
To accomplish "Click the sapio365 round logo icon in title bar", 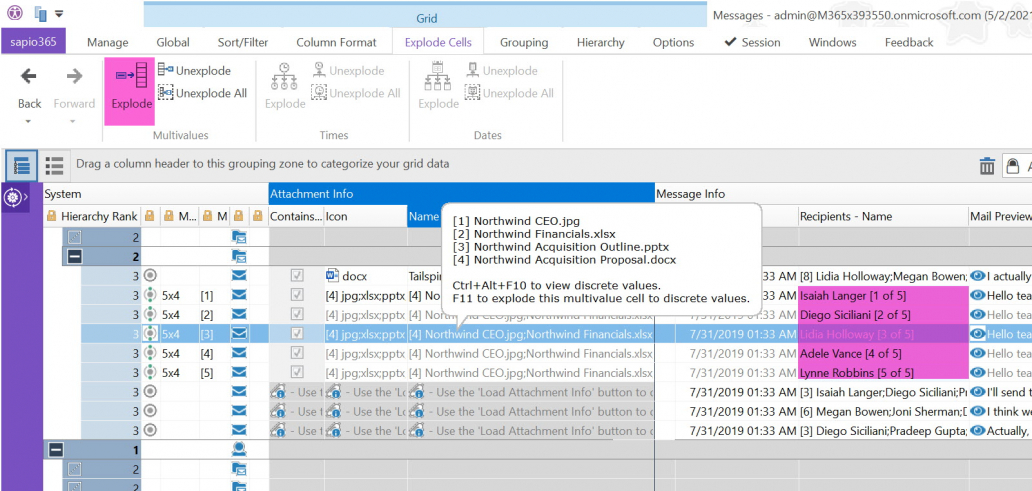I will [15, 13].
